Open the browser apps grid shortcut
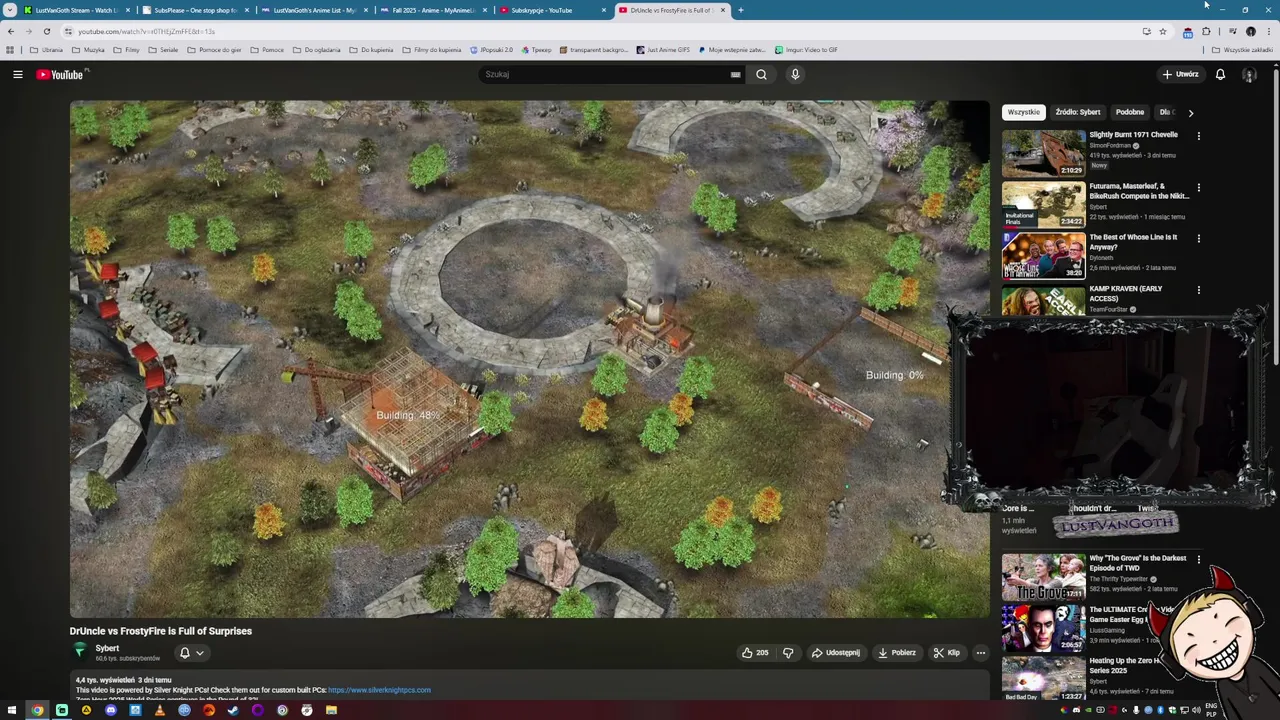 point(10,50)
